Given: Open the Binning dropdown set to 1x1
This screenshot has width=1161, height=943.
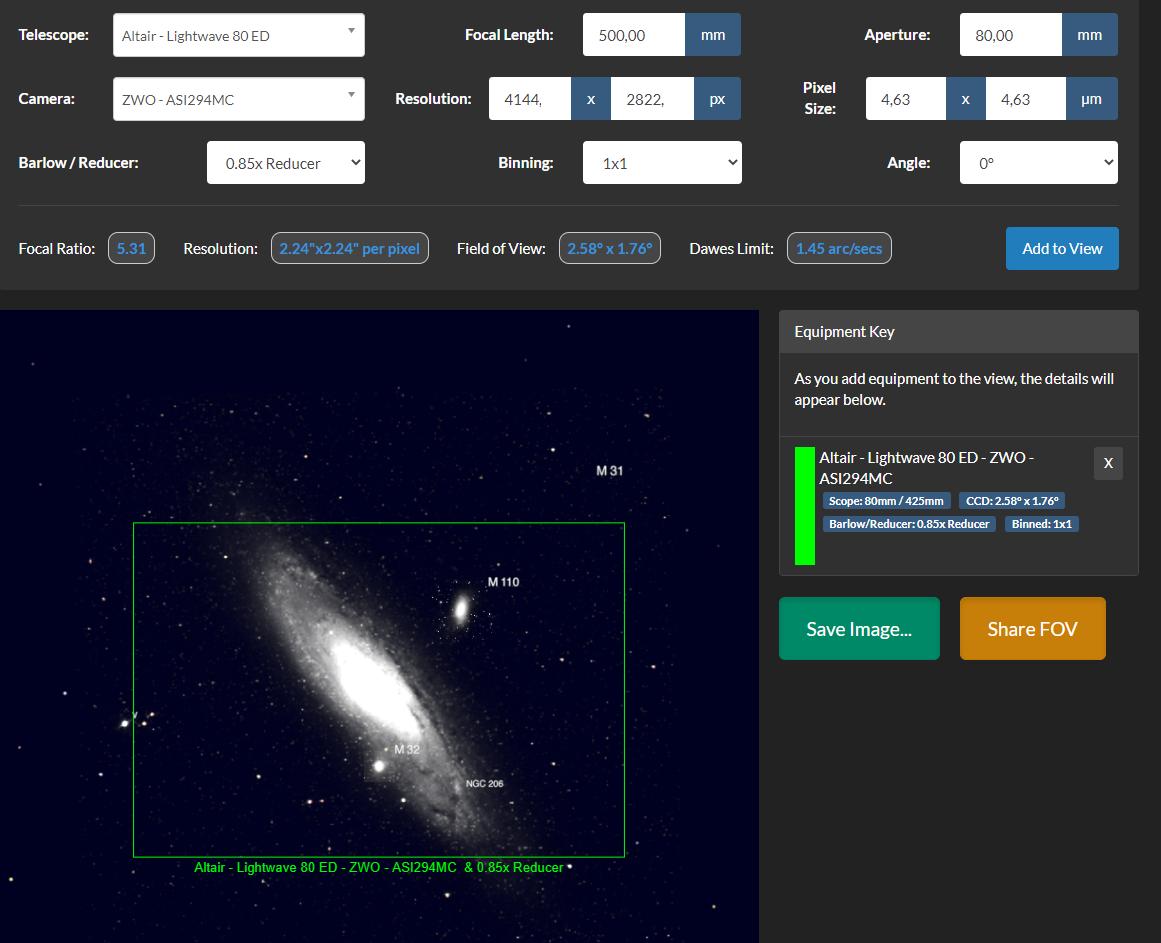Looking at the screenshot, I should tap(662, 163).
